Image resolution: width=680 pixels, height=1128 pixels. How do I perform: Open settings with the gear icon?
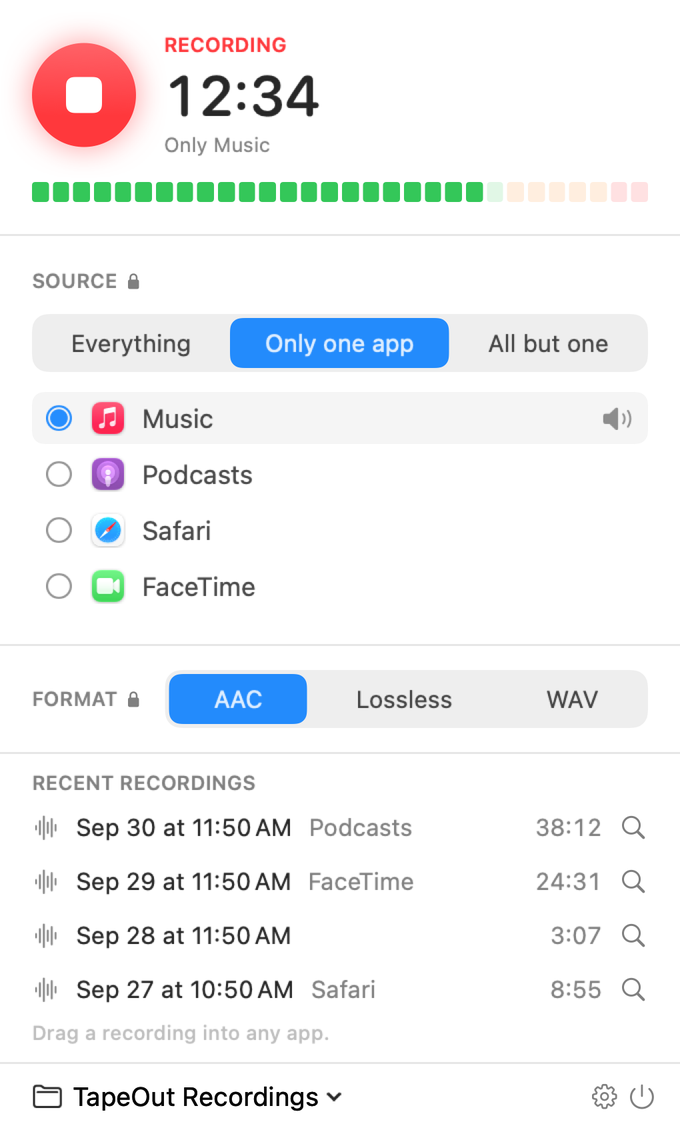pyautogui.click(x=604, y=1096)
